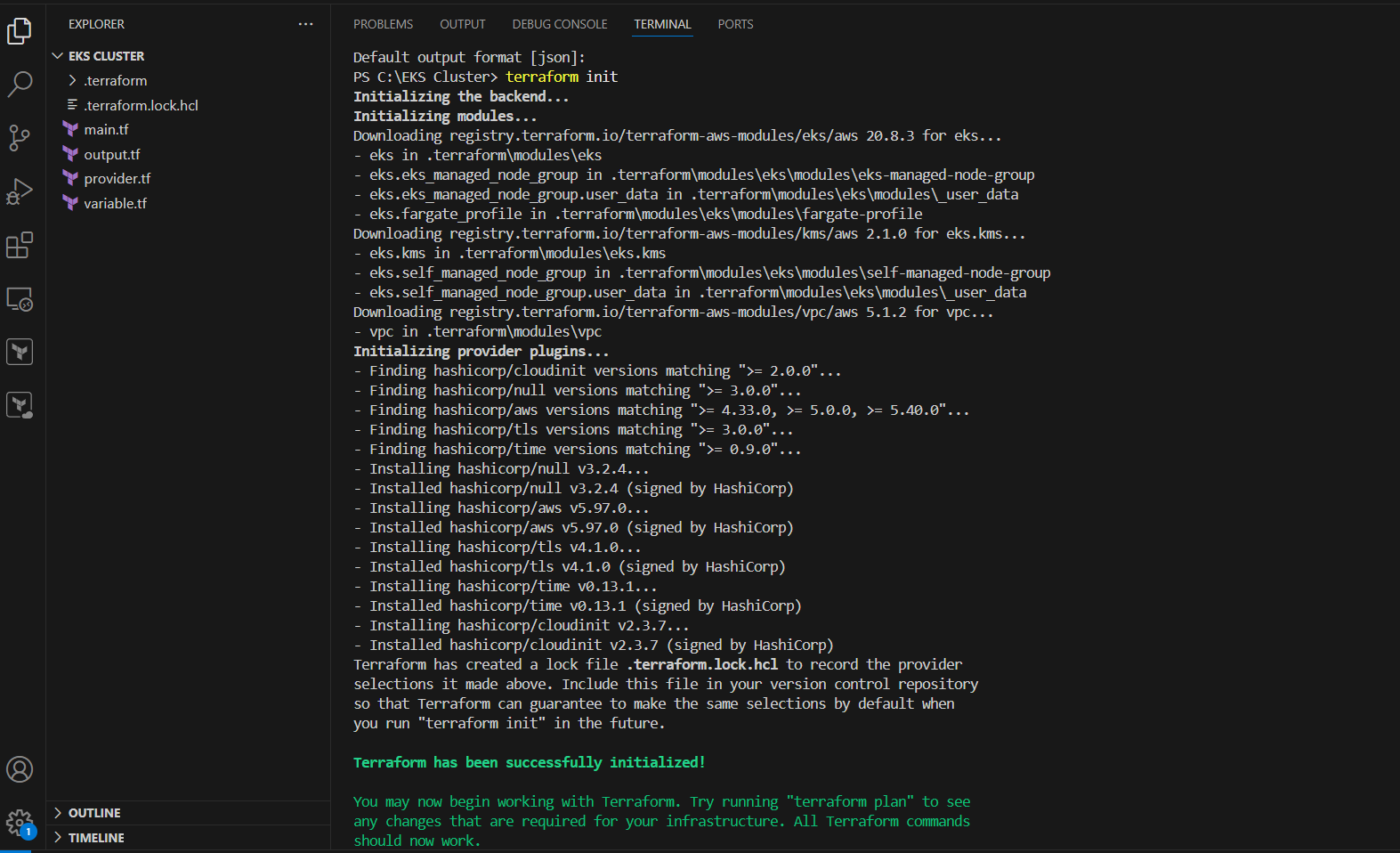1400x853 pixels.
Task: Click the 'Installed hashicorp/time v0.13.1' line
Action: [578, 605]
